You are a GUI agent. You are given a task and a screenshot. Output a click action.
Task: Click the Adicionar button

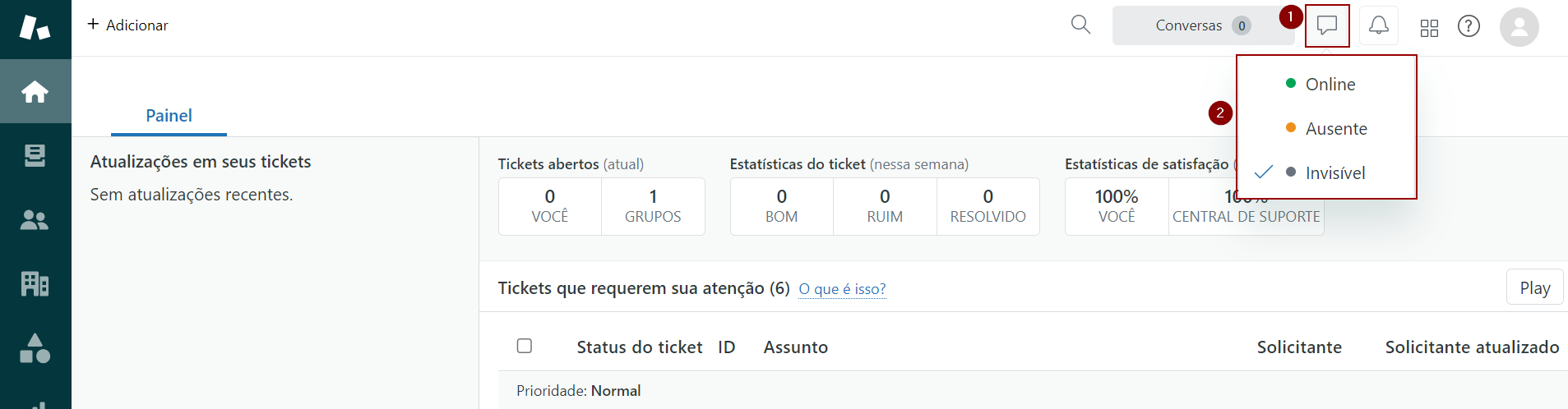(x=127, y=25)
